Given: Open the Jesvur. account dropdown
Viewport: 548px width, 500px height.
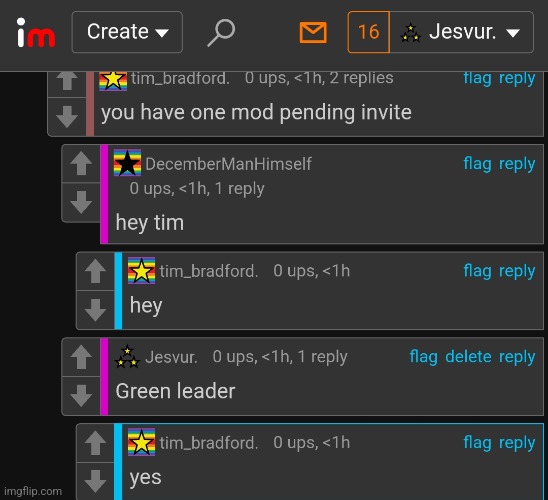Looking at the screenshot, I should click(x=461, y=32).
